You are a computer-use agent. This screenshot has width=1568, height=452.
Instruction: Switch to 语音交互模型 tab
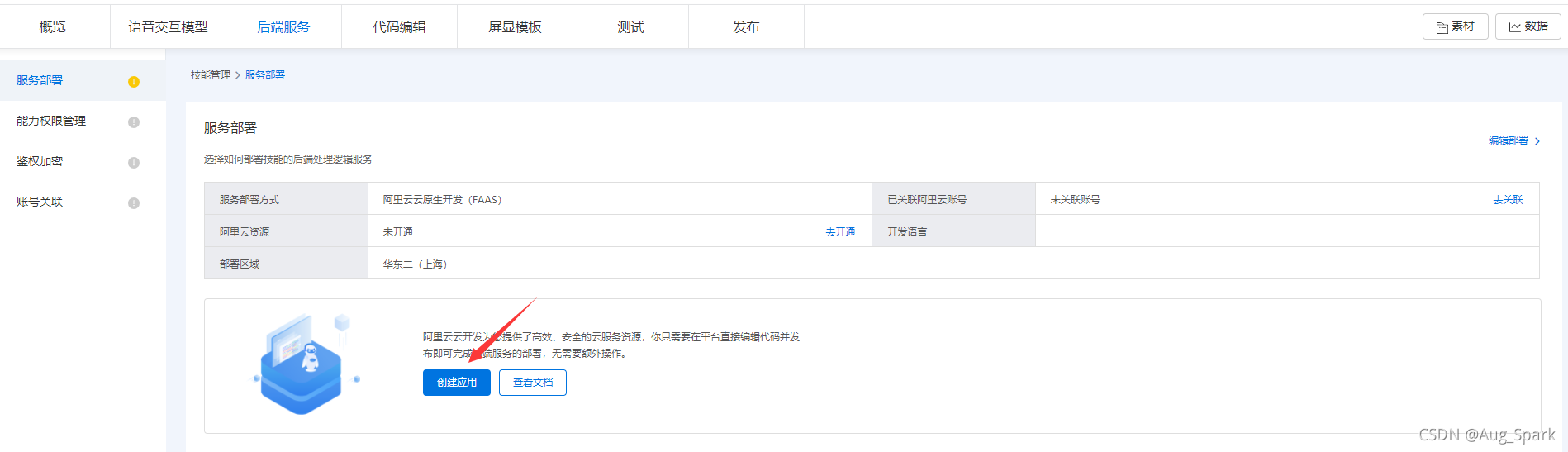(x=168, y=27)
